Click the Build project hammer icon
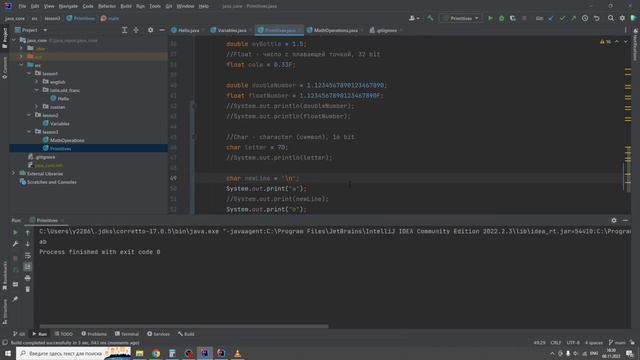 430,18
